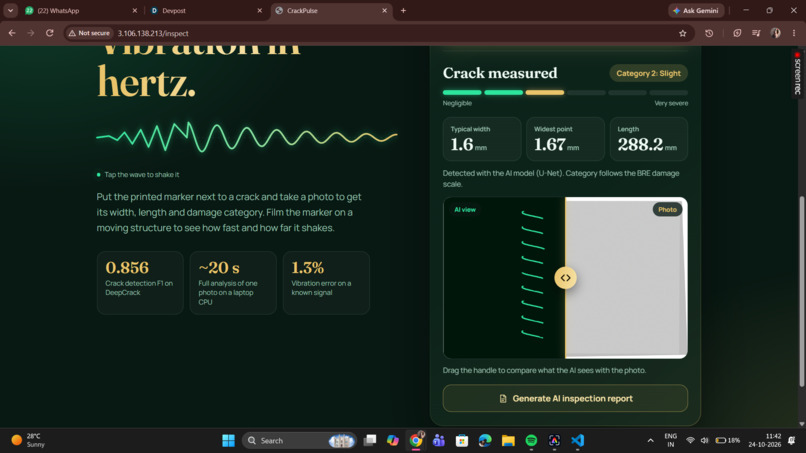Open the weather widget showing 28°C
Screen dimensions: 806x453
pos(28,441)
